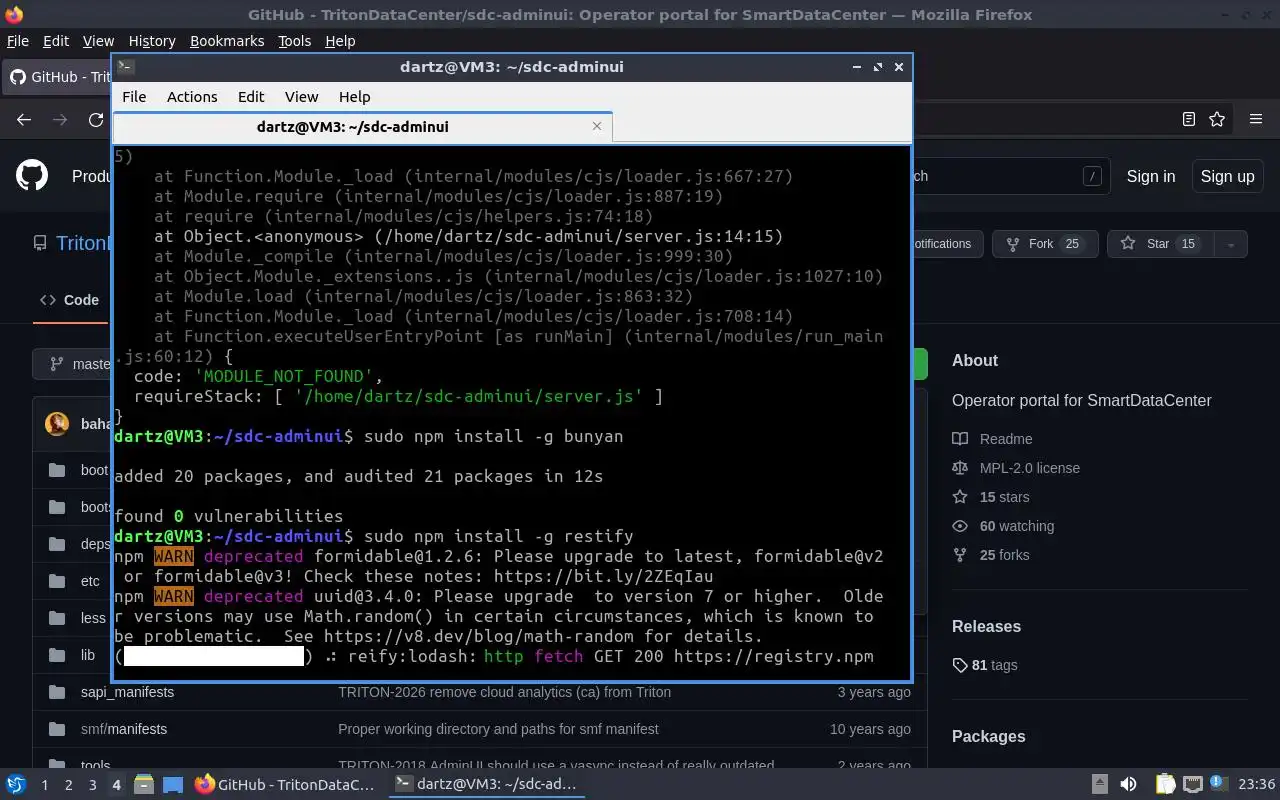Open the less folder row
The image size is (1280, 800).
[x=93, y=618]
